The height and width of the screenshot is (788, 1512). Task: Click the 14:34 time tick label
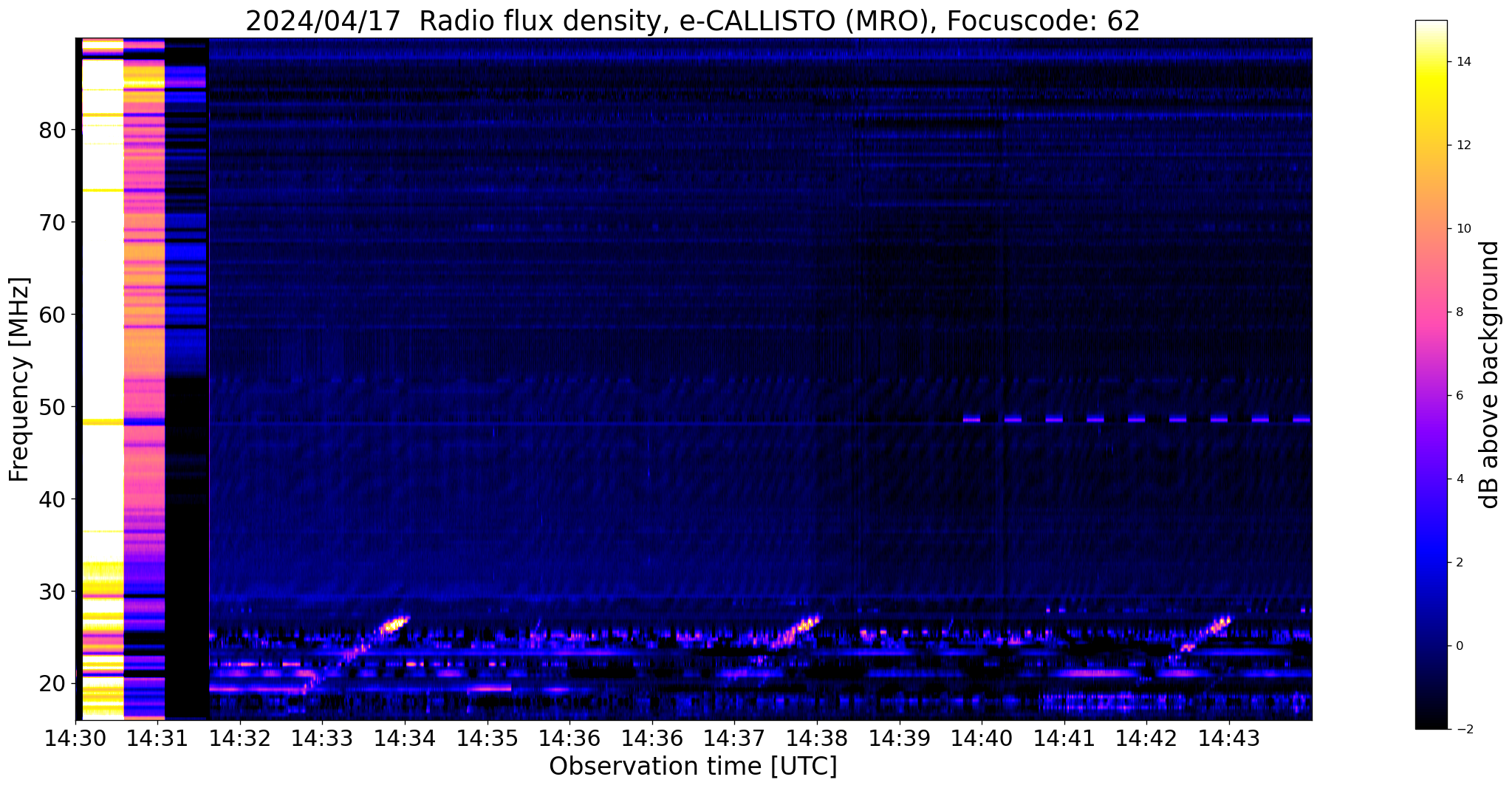click(x=405, y=737)
